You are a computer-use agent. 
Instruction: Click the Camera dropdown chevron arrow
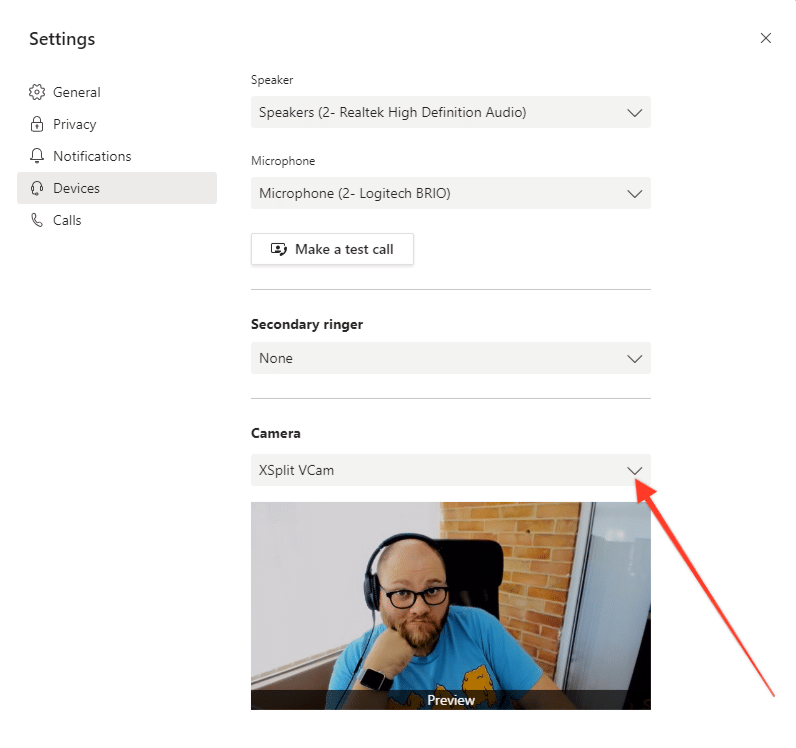coord(635,470)
